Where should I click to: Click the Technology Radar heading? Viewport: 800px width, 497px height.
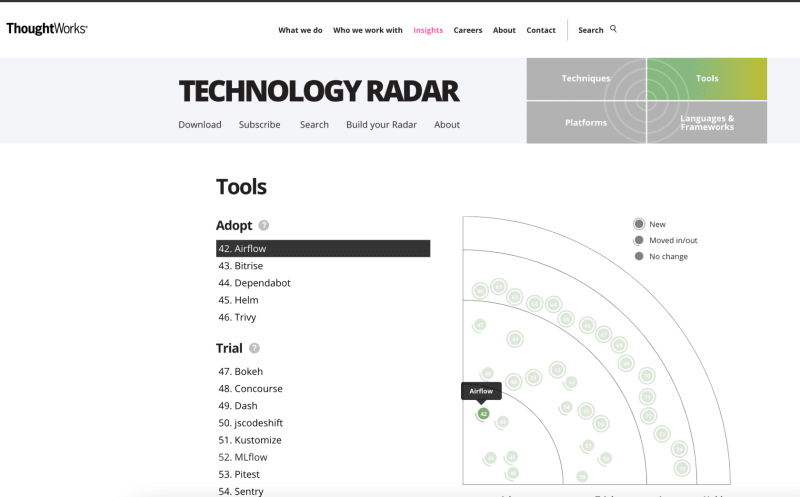319,91
